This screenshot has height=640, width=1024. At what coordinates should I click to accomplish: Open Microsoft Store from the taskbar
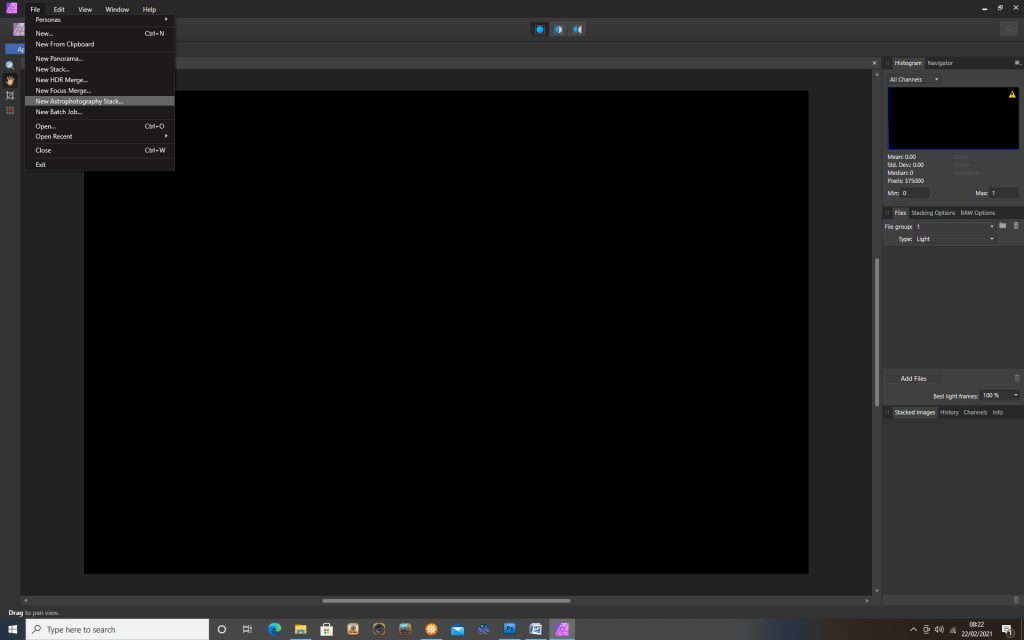(327, 630)
